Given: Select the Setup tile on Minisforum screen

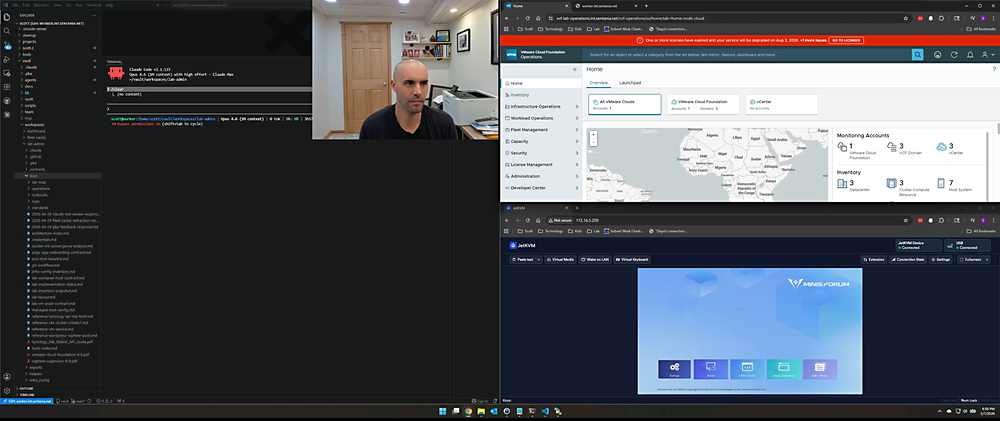Looking at the screenshot, I should point(674,369).
